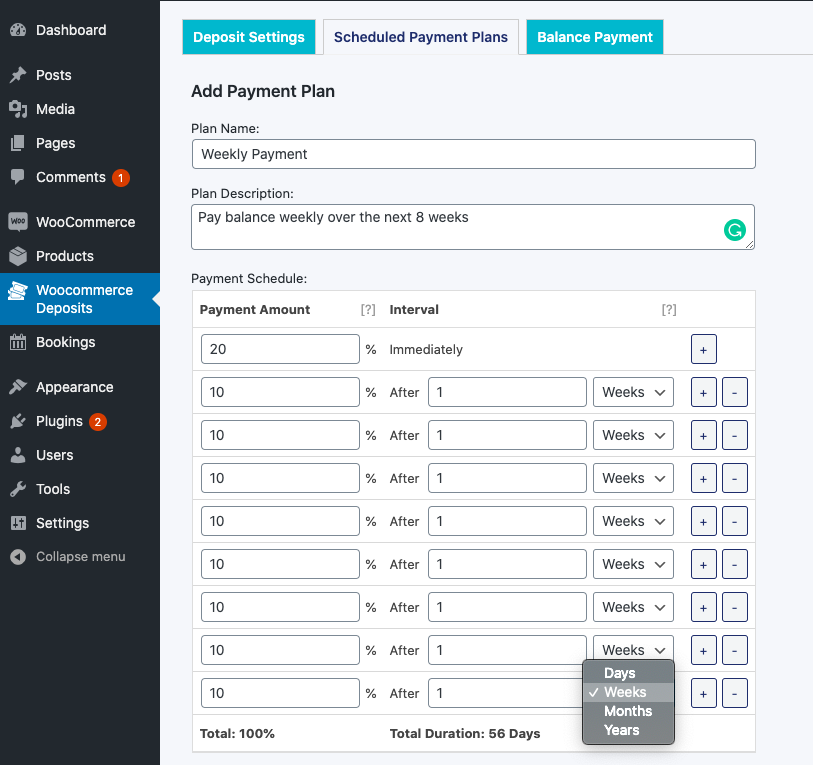Click the Plan Description resize handle

(749, 244)
